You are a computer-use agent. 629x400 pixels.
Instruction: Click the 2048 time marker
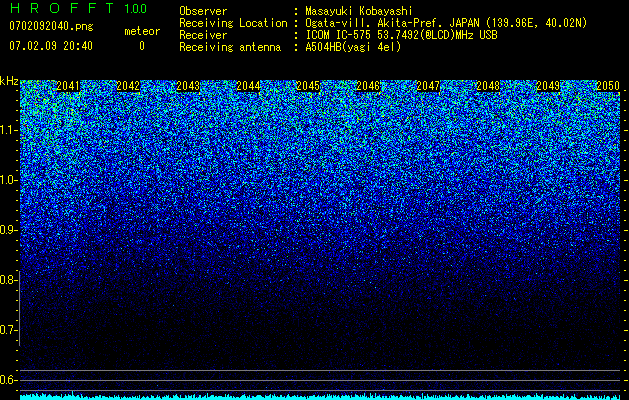(488, 86)
